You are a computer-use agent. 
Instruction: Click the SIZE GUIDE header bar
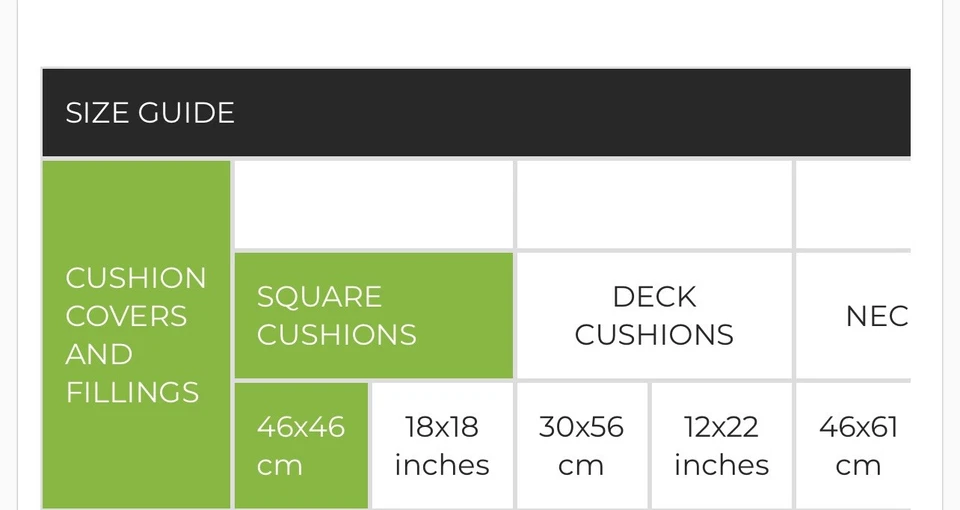pyautogui.click(x=476, y=113)
